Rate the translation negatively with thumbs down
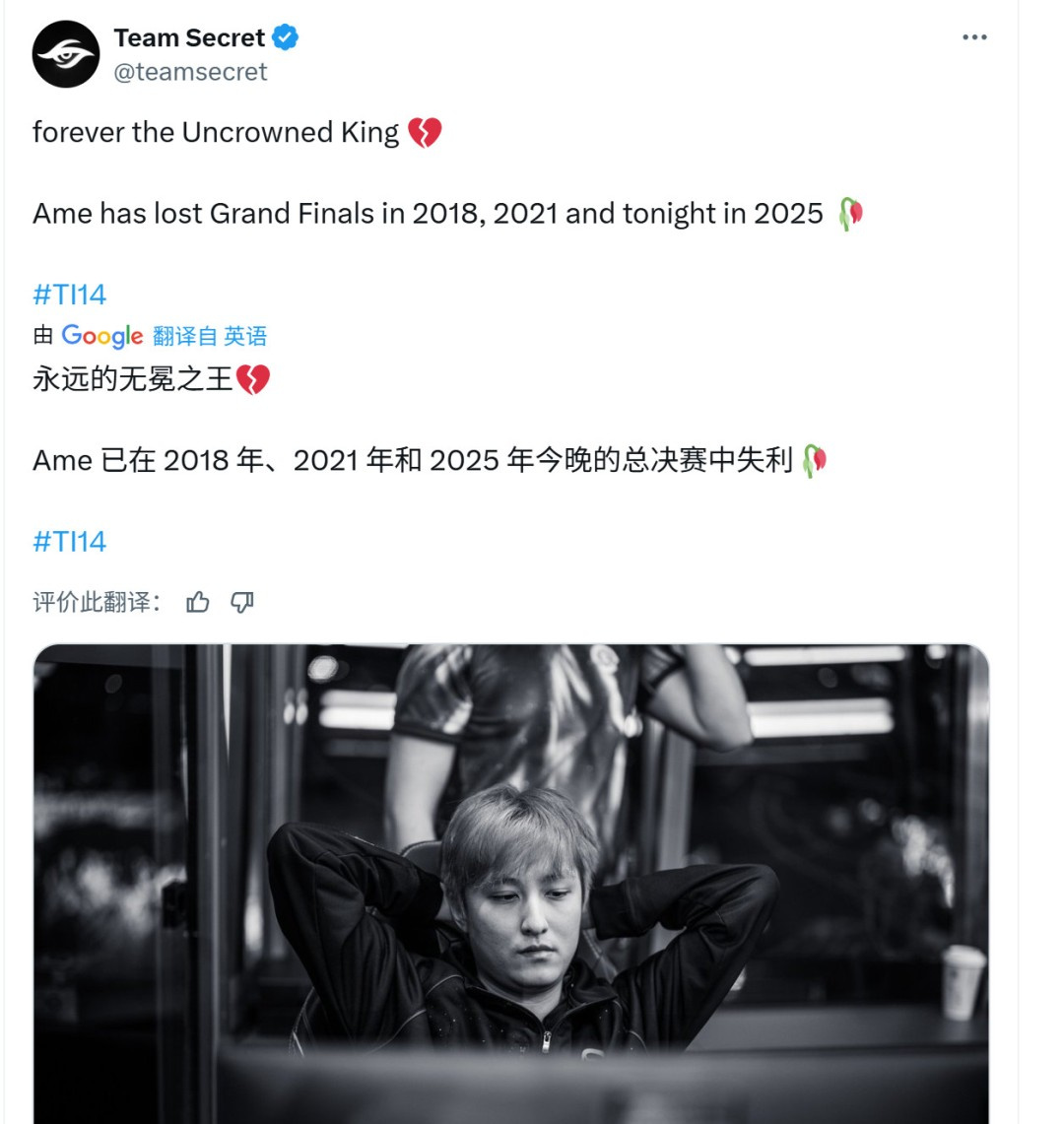 point(242,601)
